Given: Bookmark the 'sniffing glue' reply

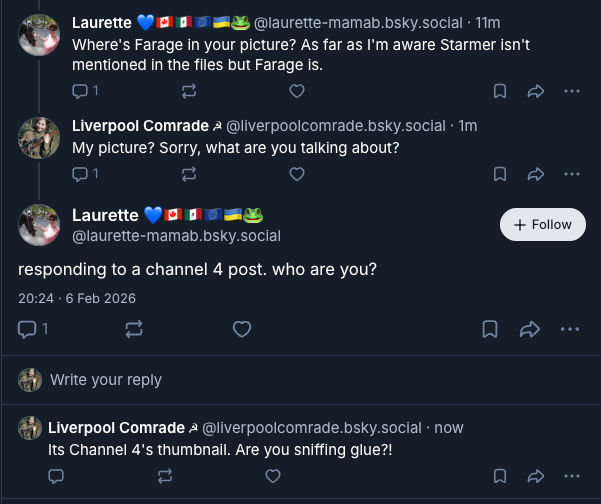Looking at the screenshot, I should (499, 475).
